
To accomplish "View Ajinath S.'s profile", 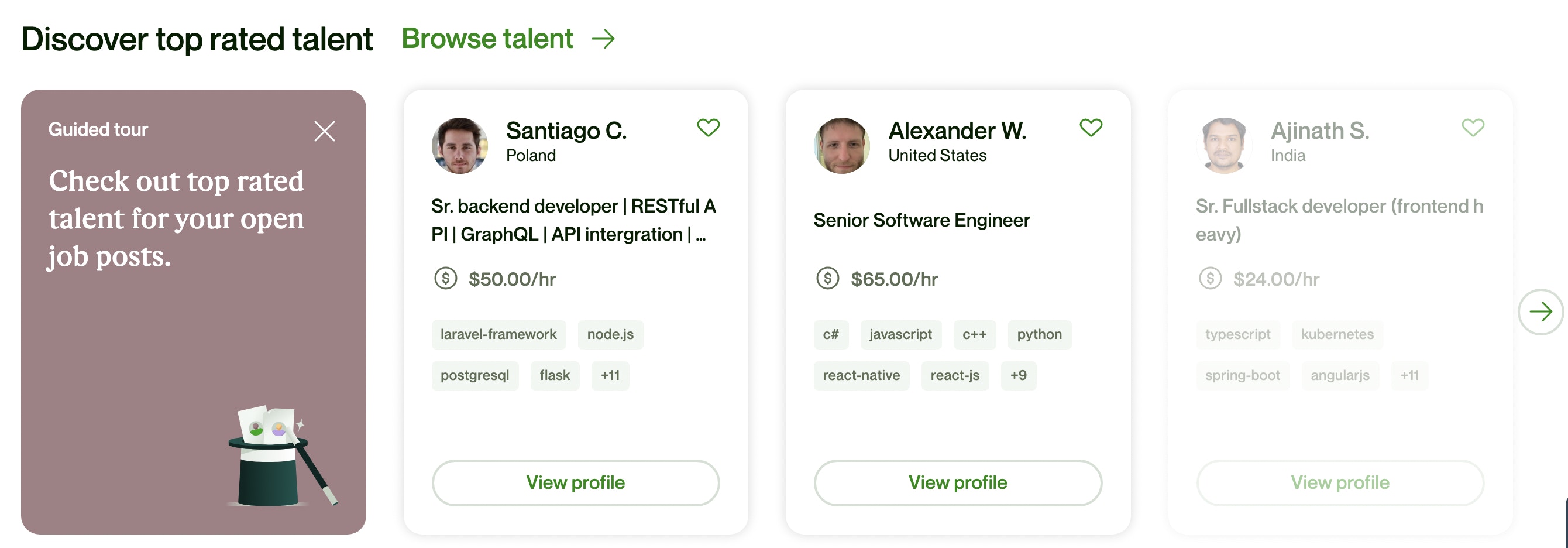I will tap(1340, 482).
